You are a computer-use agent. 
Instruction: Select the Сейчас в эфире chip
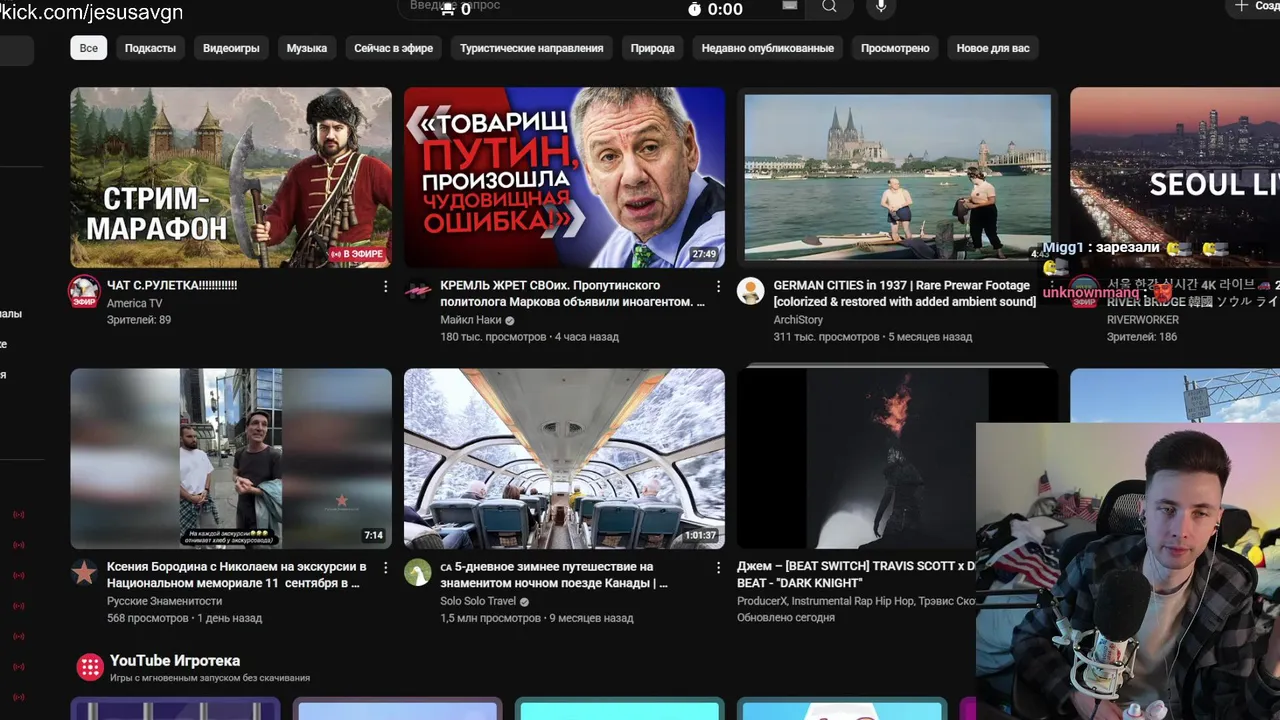(x=393, y=48)
